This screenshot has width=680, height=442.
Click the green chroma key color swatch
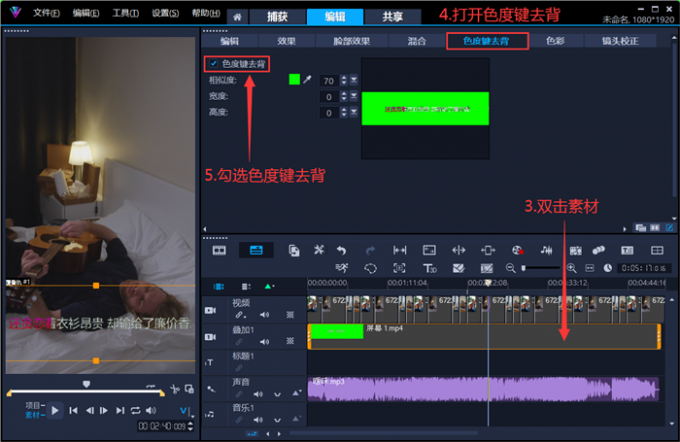[x=294, y=79]
